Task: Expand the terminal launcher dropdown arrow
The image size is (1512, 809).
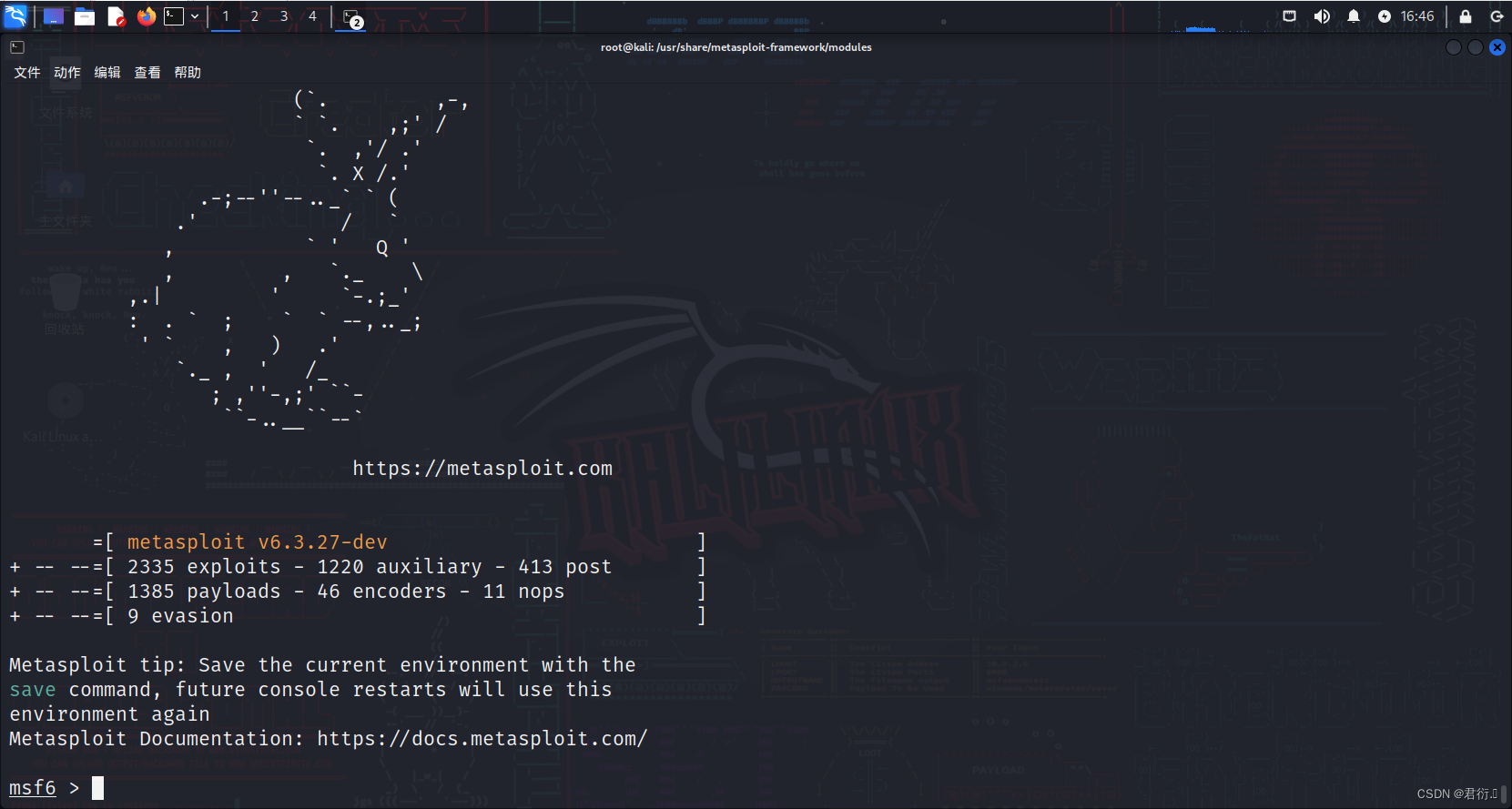Action: [195, 16]
